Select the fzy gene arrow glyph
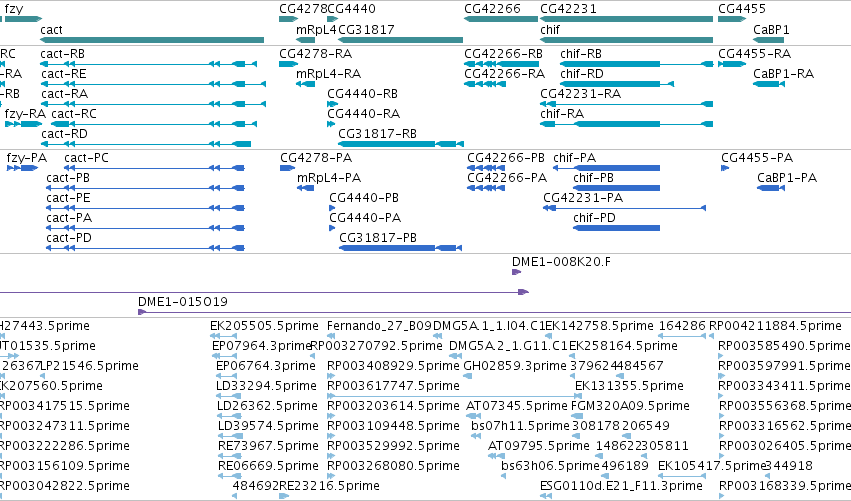Viewport: 851px width, 501px height. point(23,19)
